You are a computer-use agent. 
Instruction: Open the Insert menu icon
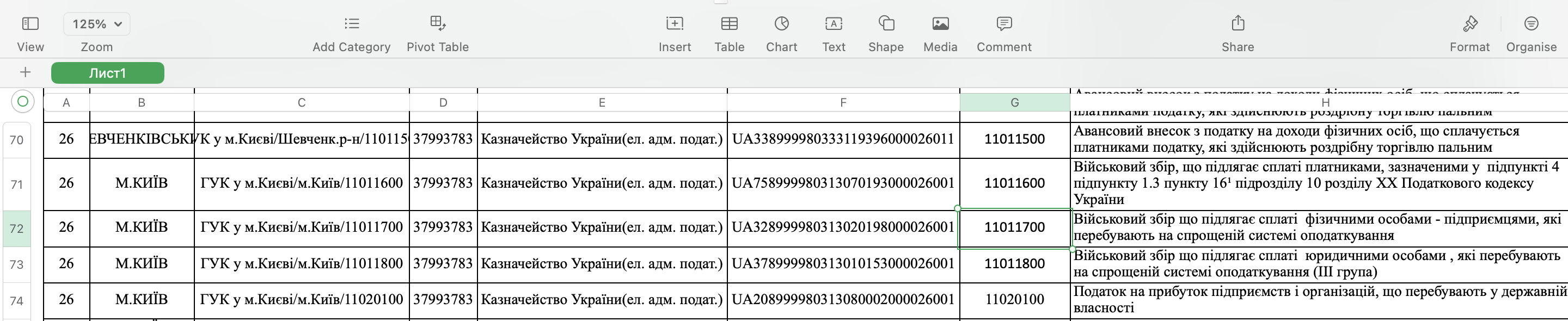[x=675, y=24]
